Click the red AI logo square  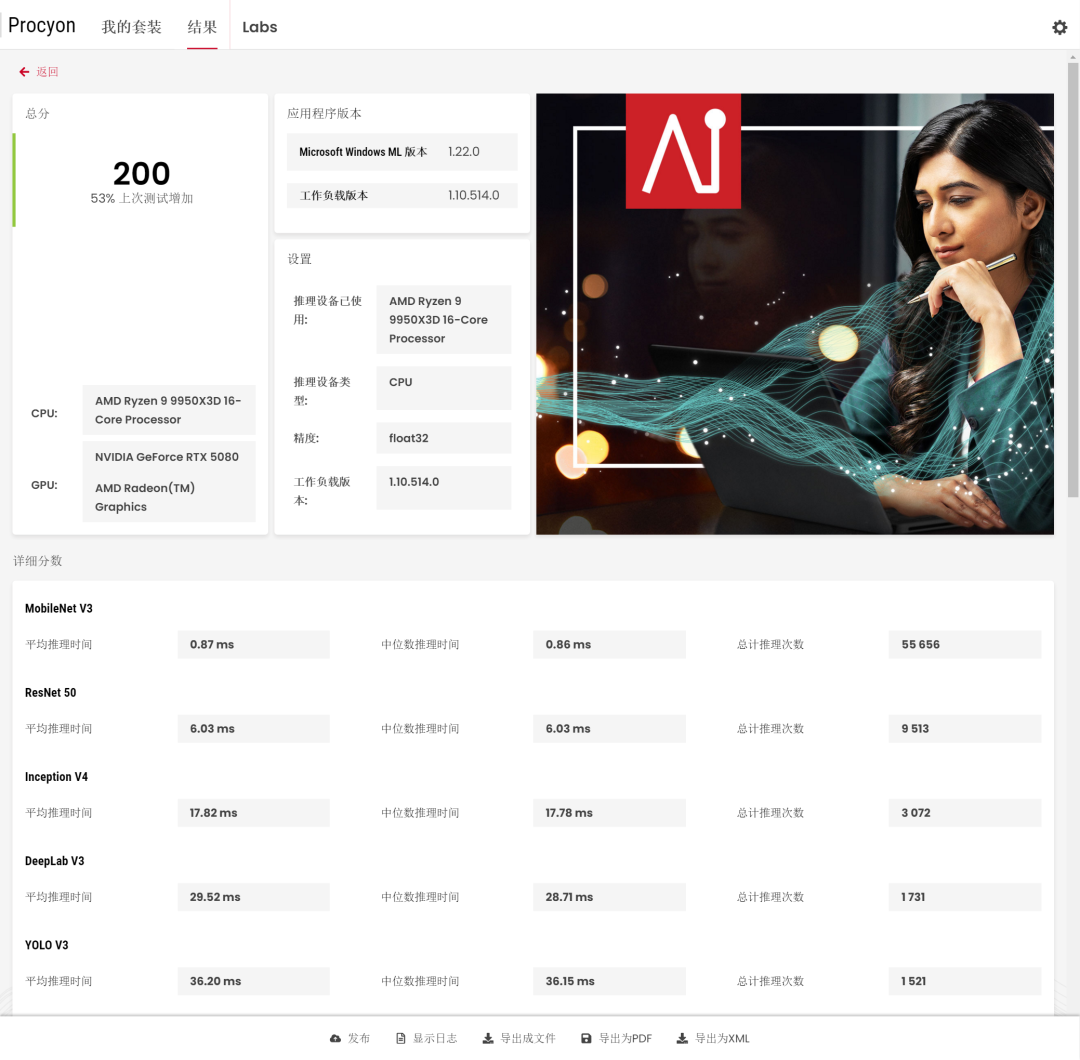click(x=683, y=151)
